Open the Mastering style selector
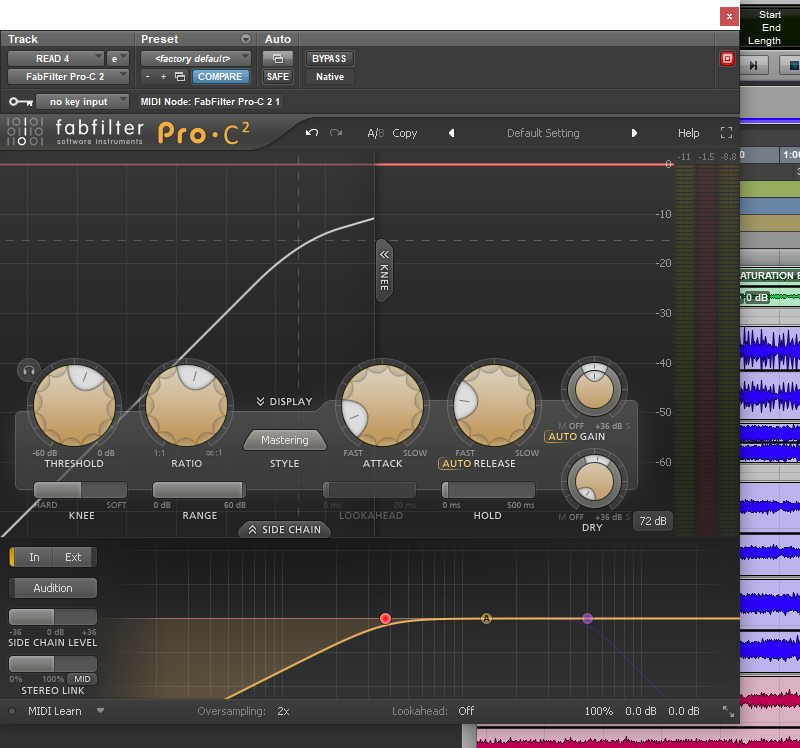 click(x=285, y=440)
